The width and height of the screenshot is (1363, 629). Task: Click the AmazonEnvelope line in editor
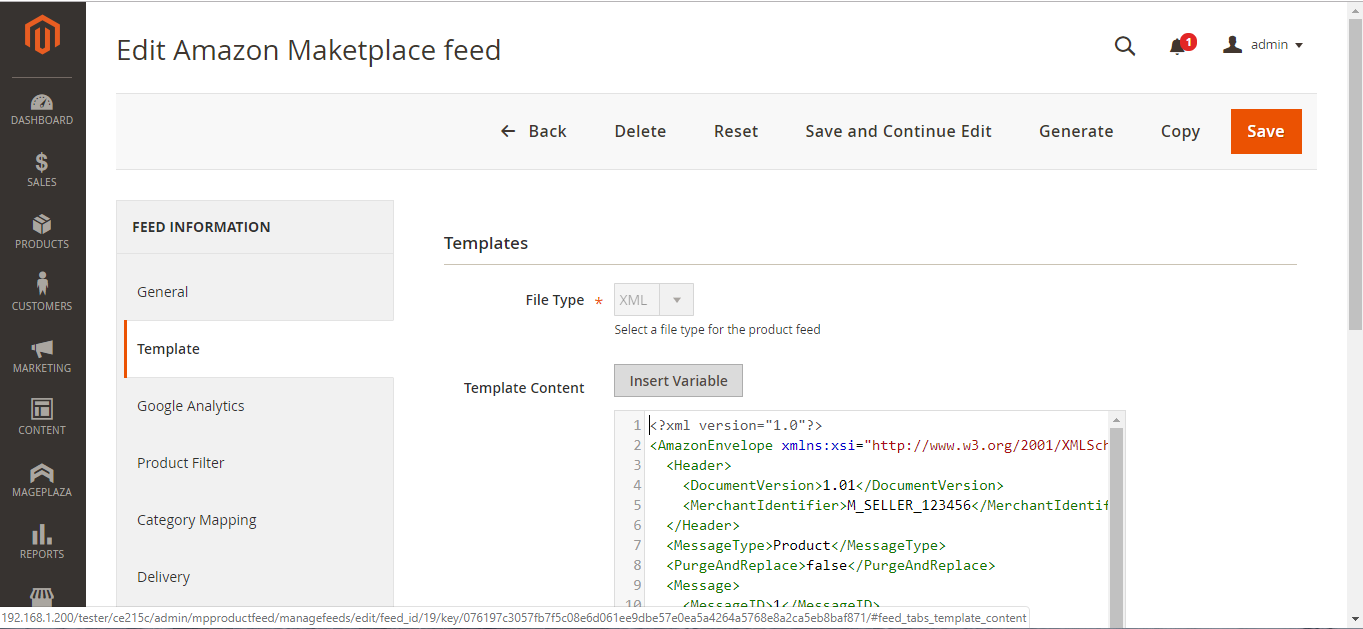879,445
